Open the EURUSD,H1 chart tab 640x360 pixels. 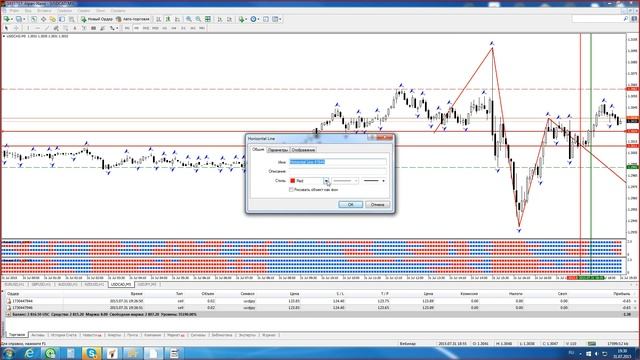(x=15, y=284)
